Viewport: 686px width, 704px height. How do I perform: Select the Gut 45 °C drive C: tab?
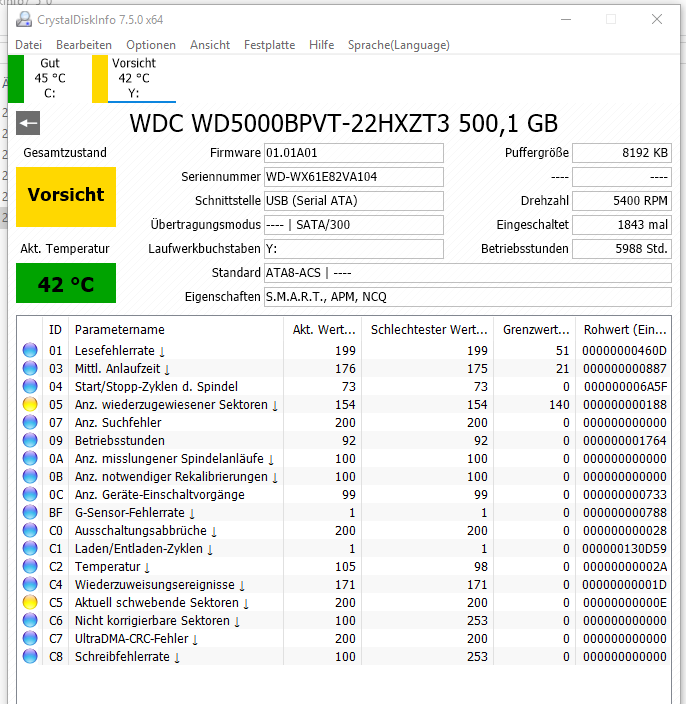[x=49, y=78]
